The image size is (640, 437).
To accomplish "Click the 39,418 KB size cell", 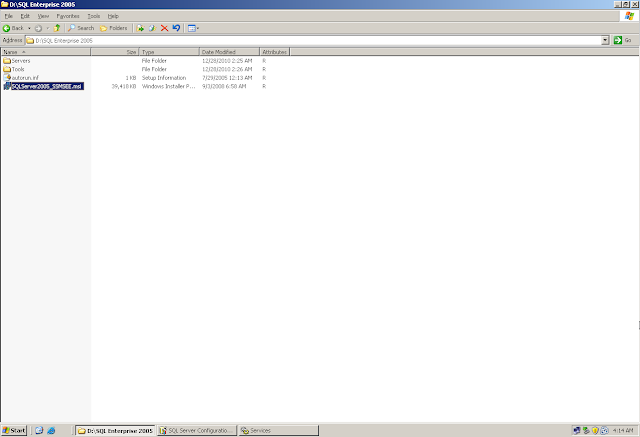I will coord(124,86).
